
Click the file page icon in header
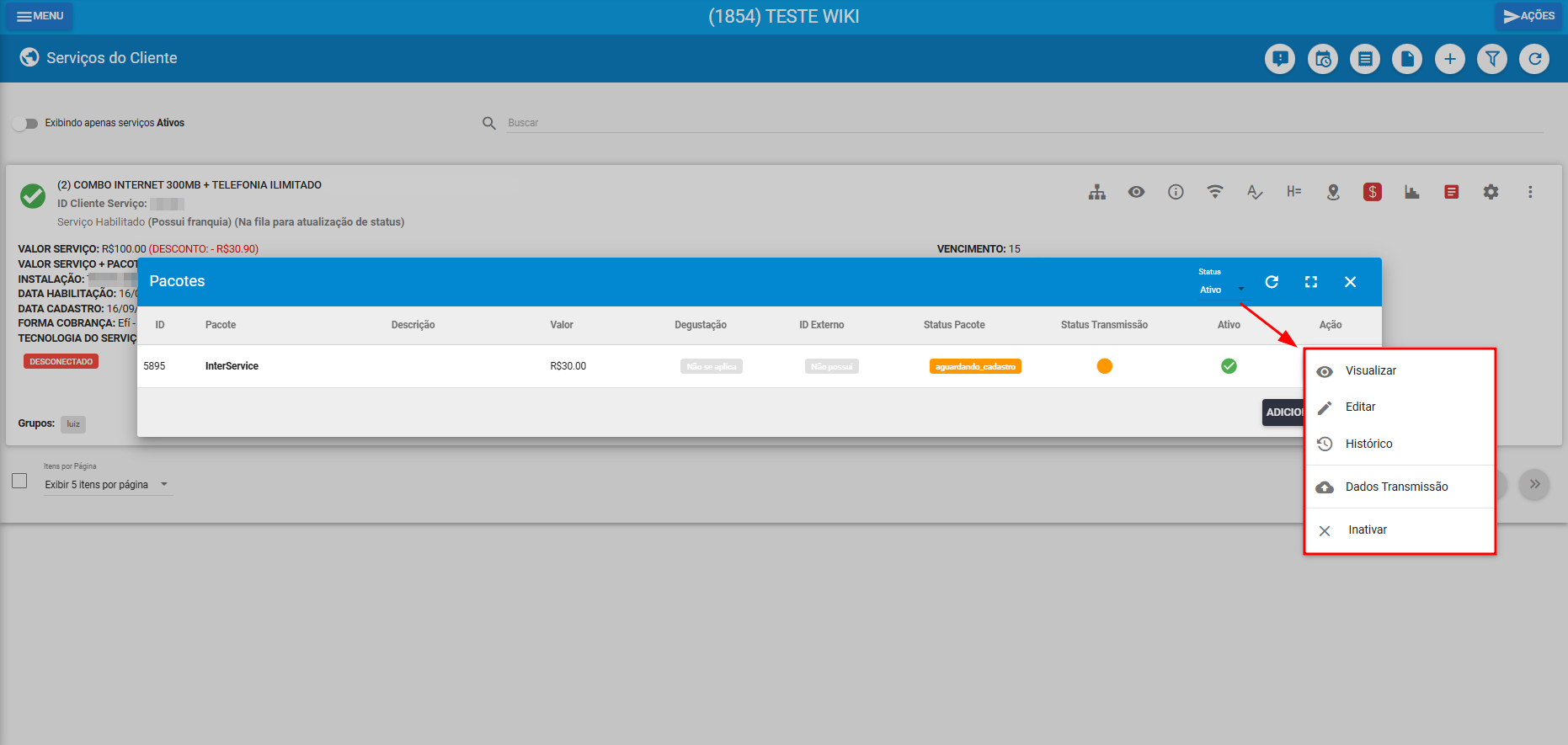click(1407, 59)
